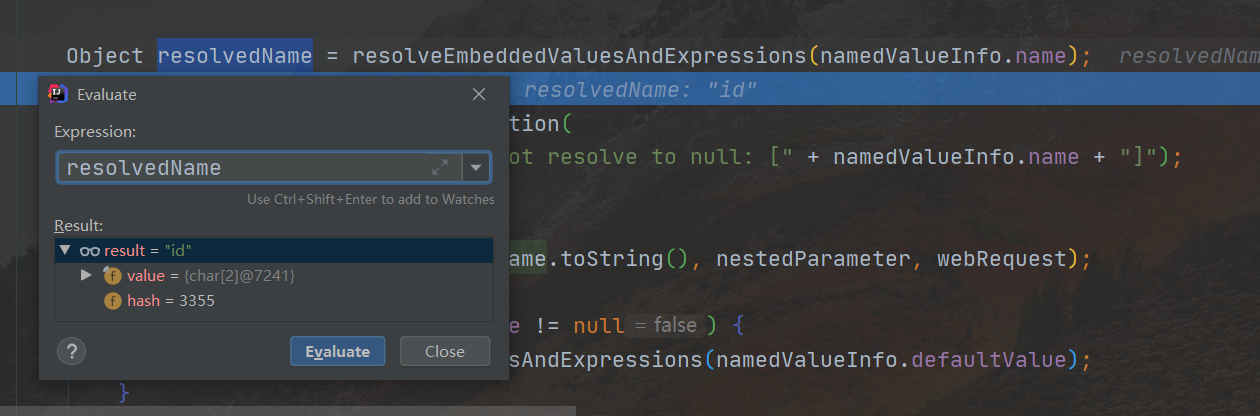Click the highlighted resolvedName variable in code
Screen dimensions: 1260x416
pyautogui.click(x=235, y=56)
